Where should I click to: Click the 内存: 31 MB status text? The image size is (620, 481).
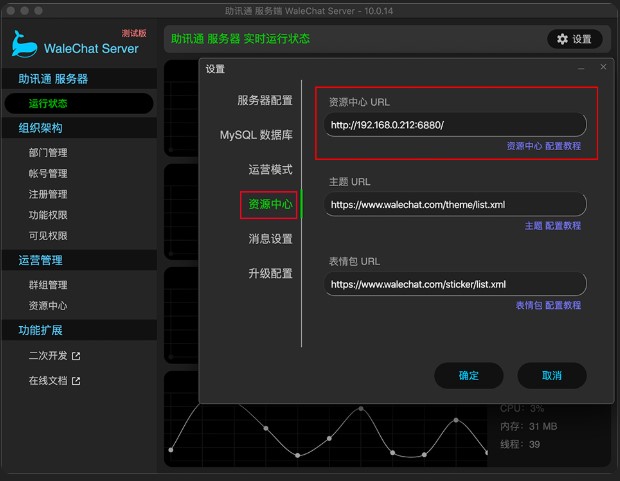click(x=528, y=426)
